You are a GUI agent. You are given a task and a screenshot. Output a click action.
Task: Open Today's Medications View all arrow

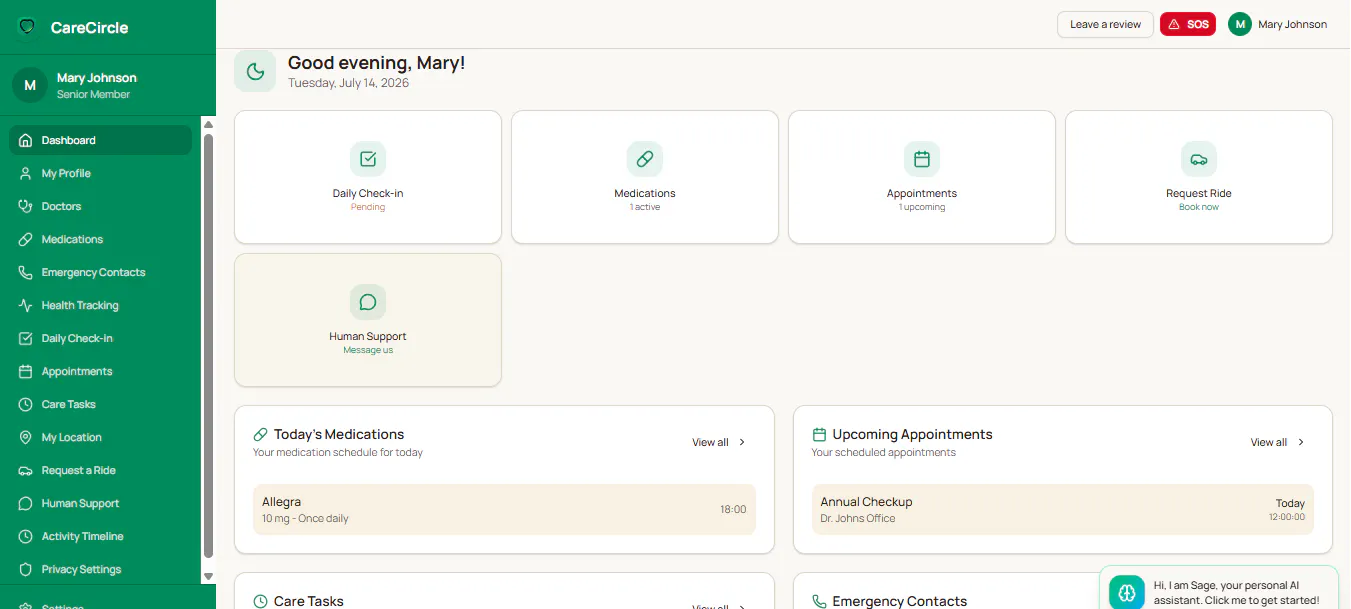tap(742, 442)
